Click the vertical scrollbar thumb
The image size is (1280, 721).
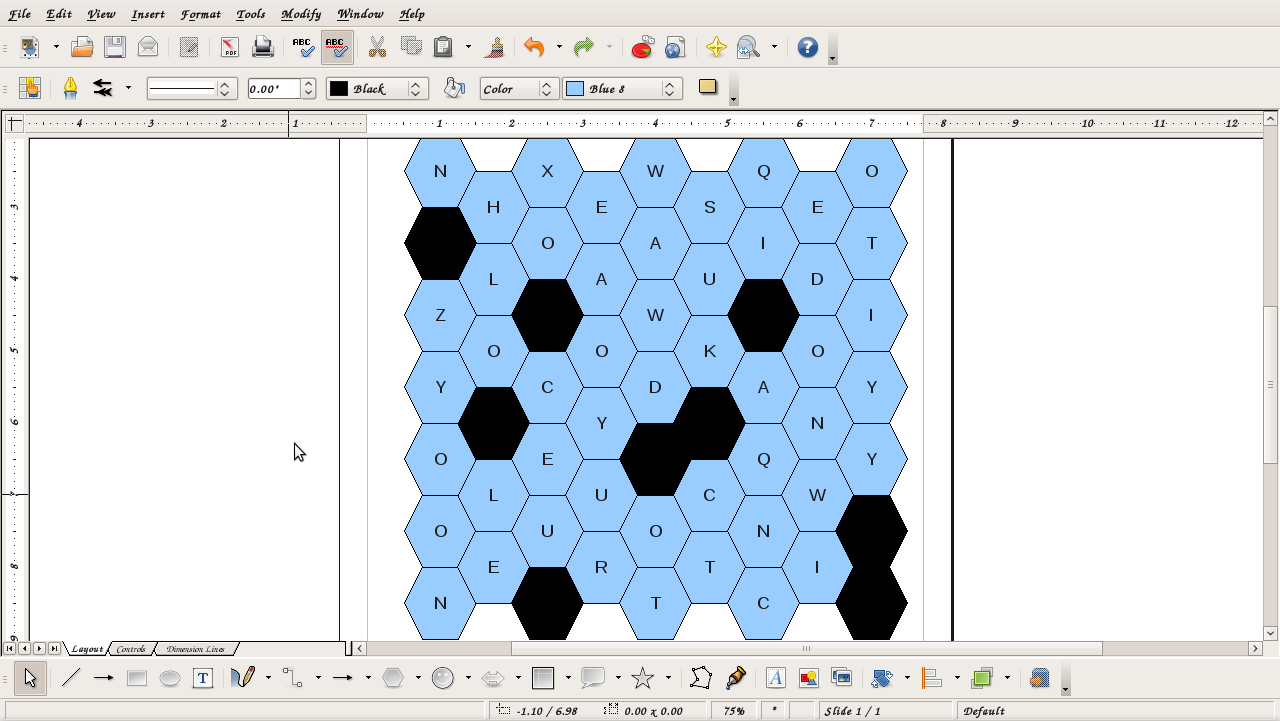[x=1271, y=384]
